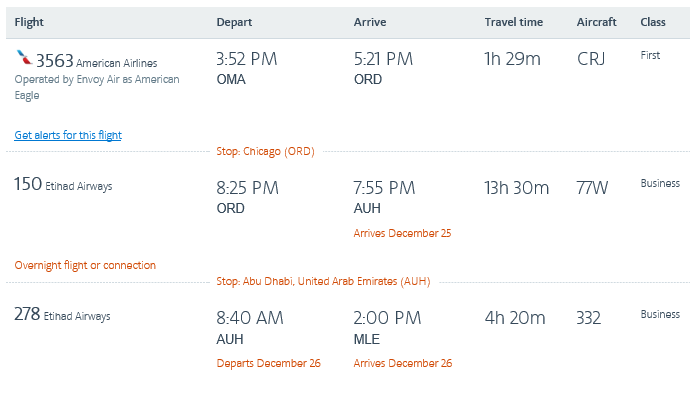The height and width of the screenshot is (395, 691).
Task: Click the Abu Dhabi (AUH) stop label
Action: (x=323, y=281)
